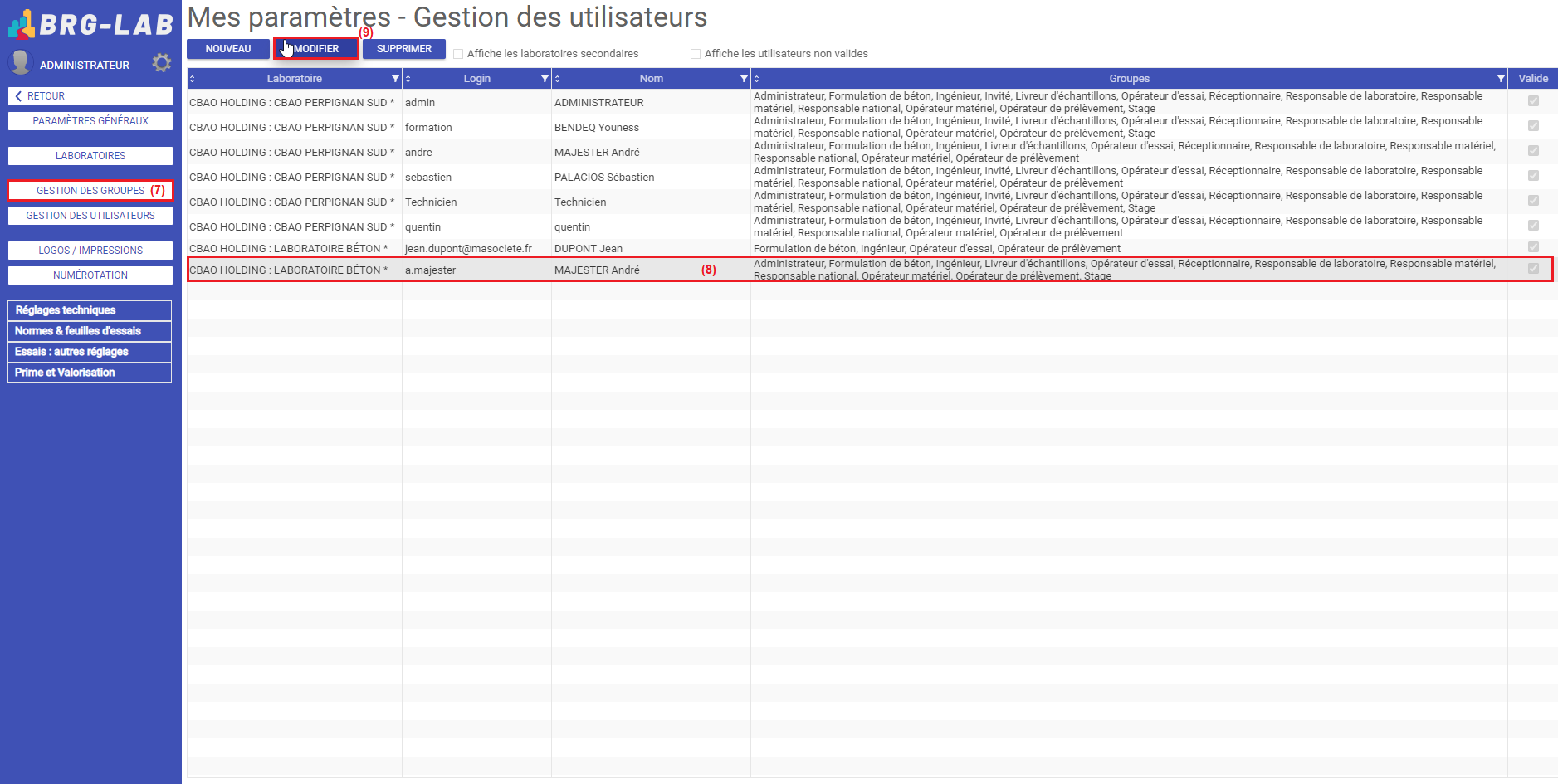This screenshot has width=1558, height=784.
Task: Select Essais : autres réglages section
Action: (x=90, y=352)
